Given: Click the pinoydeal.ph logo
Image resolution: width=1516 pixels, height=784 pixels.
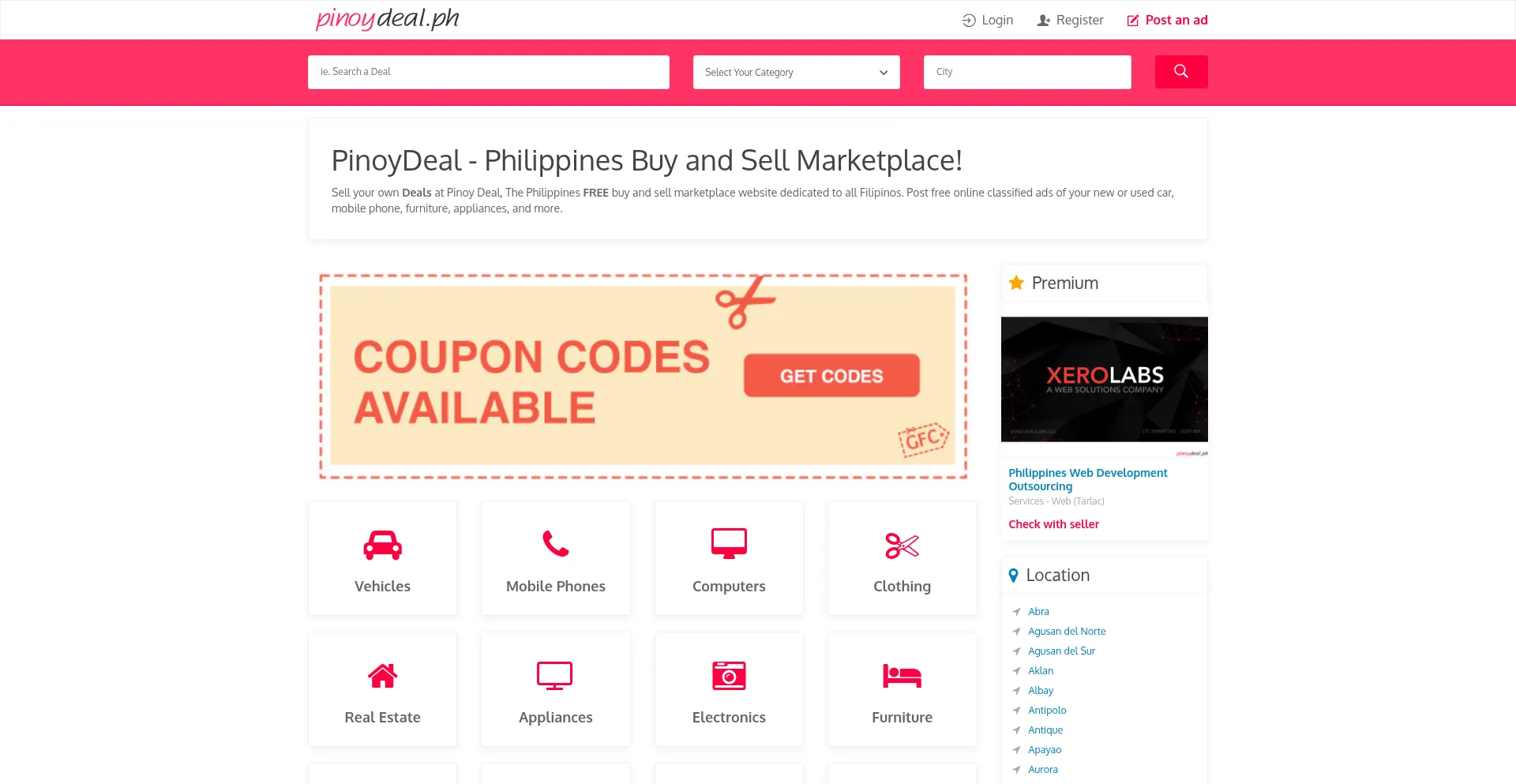Looking at the screenshot, I should pos(387,18).
